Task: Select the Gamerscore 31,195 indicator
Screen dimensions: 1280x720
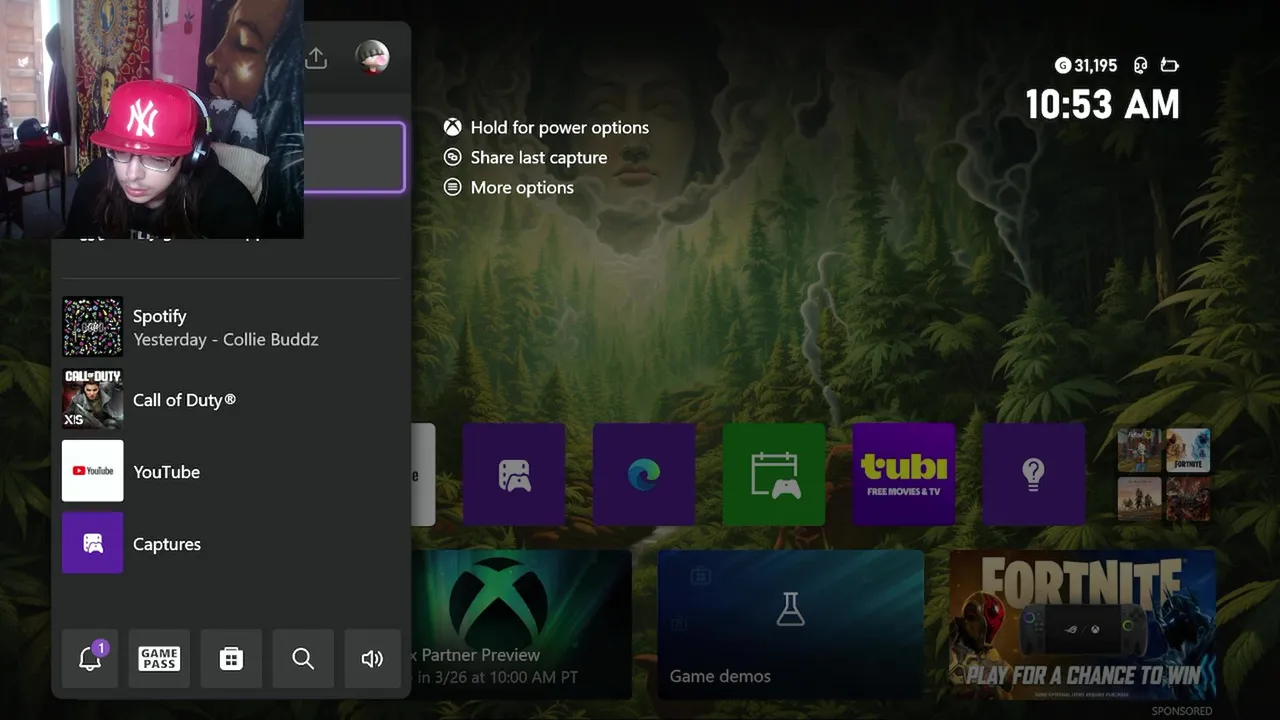Action: coord(1086,66)
